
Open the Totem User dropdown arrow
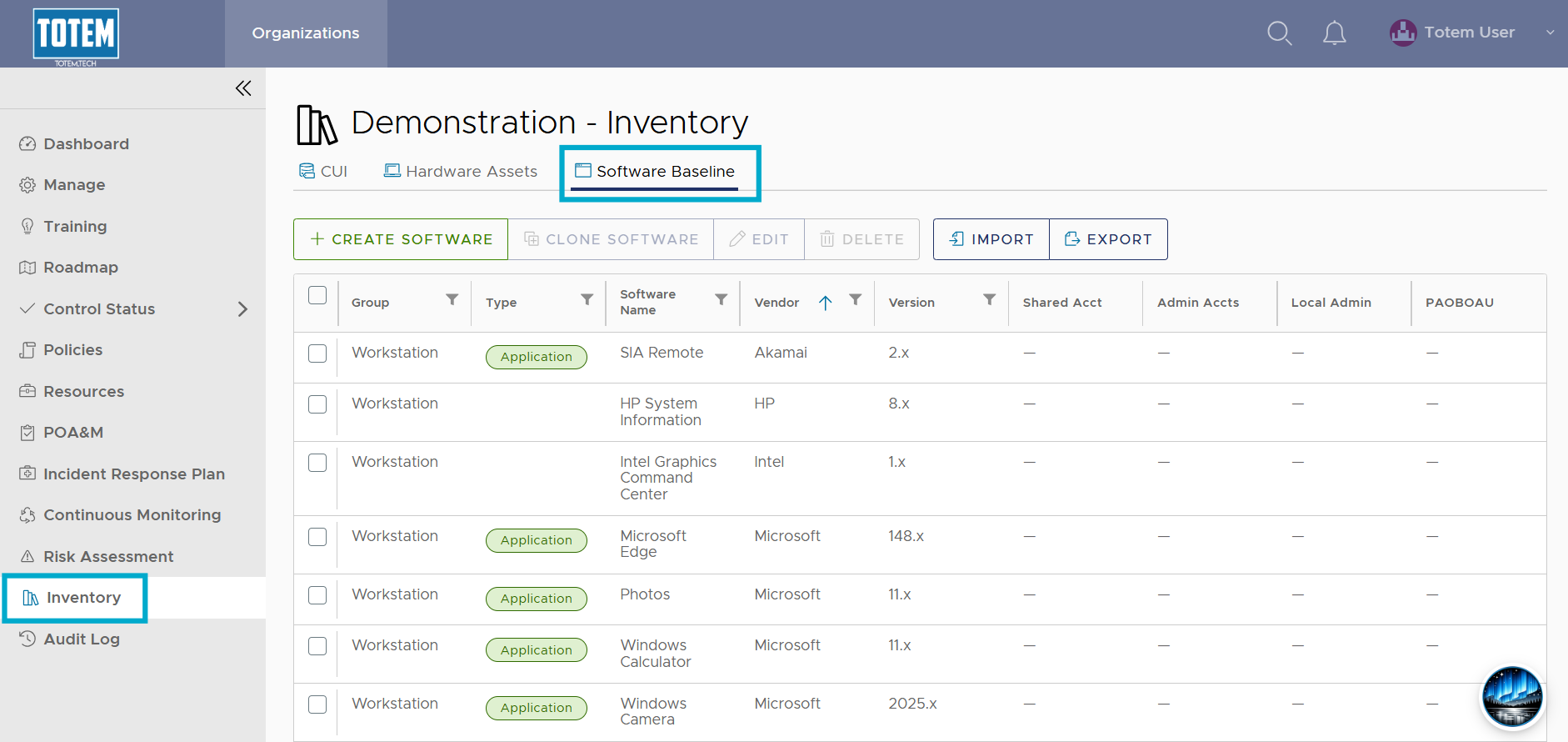[x=1550, y=33]
